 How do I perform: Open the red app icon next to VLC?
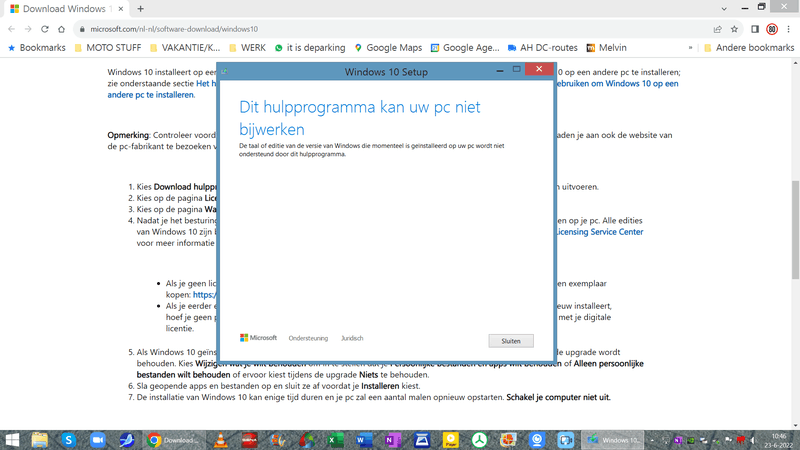[x=249, y=440]
